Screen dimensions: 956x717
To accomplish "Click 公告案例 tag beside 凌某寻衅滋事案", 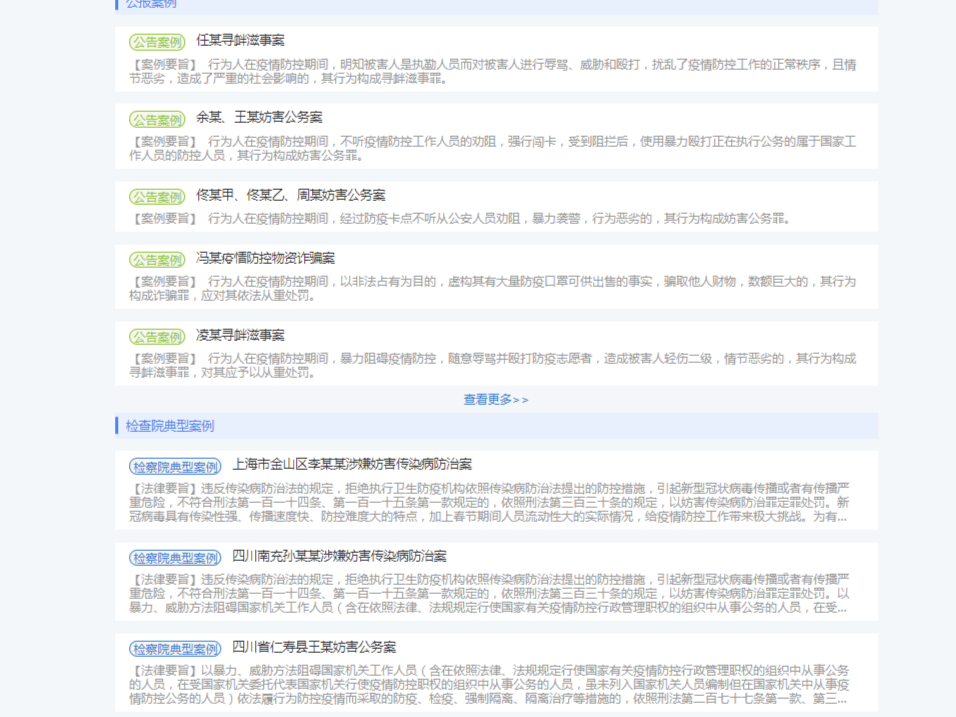I will 157,337.
